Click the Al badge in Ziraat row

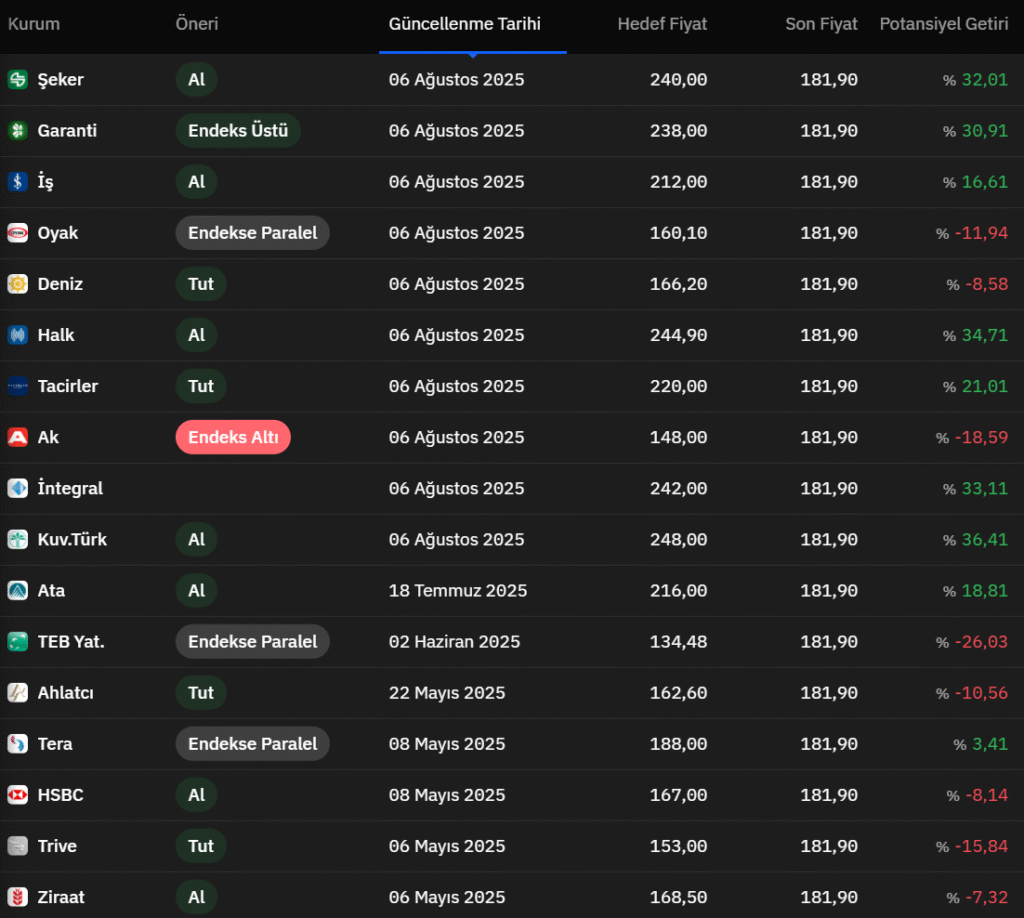click(x=197, y=897)
